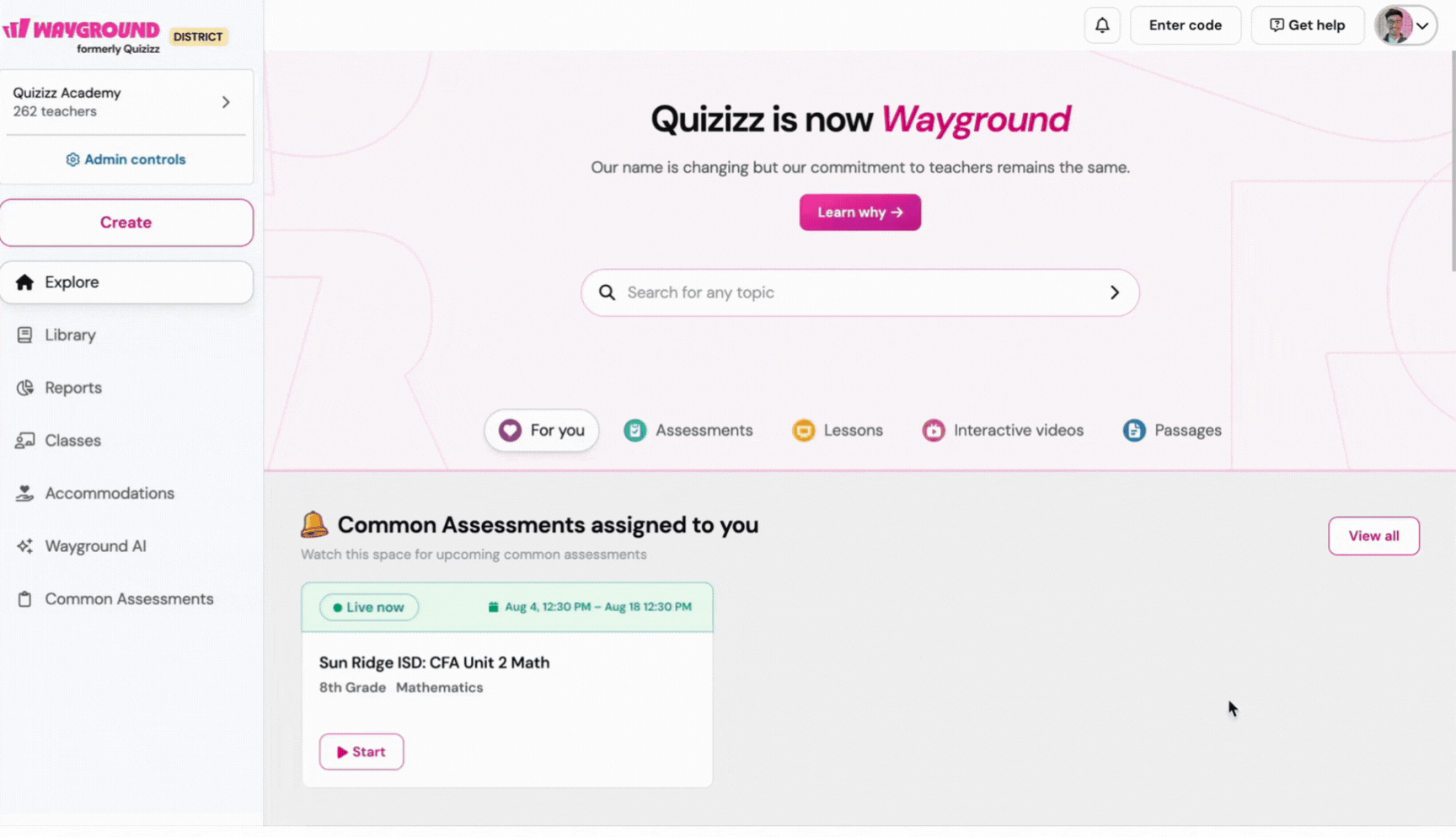The height and width of the screenshot is (837, 1456).
Task: Click 'Mathematics' subject label
Action: [x=440, y=688]
